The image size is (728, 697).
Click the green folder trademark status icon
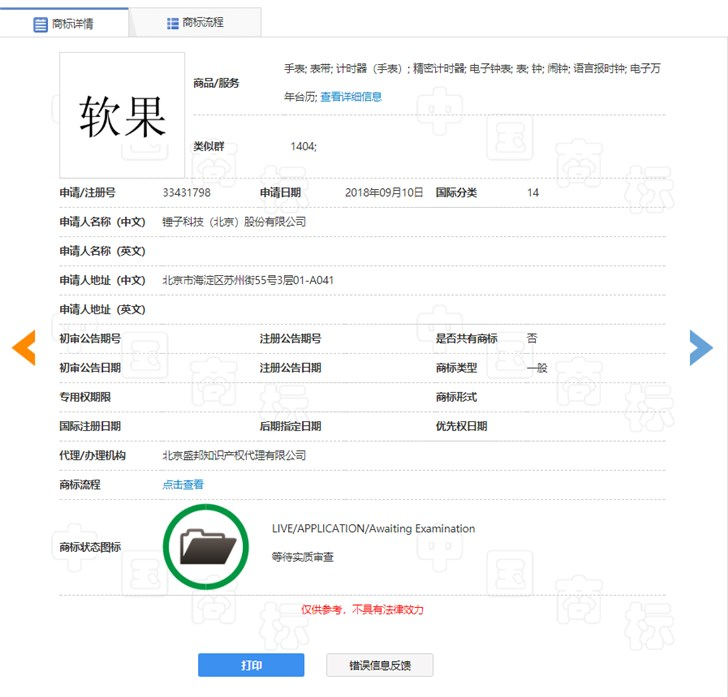[206, 547]
